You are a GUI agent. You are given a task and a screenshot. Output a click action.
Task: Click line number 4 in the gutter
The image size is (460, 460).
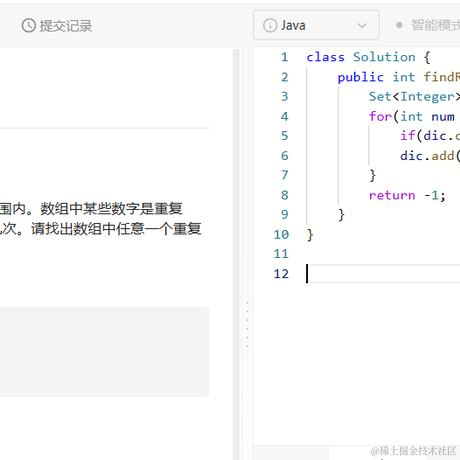(x=284, y=116)
